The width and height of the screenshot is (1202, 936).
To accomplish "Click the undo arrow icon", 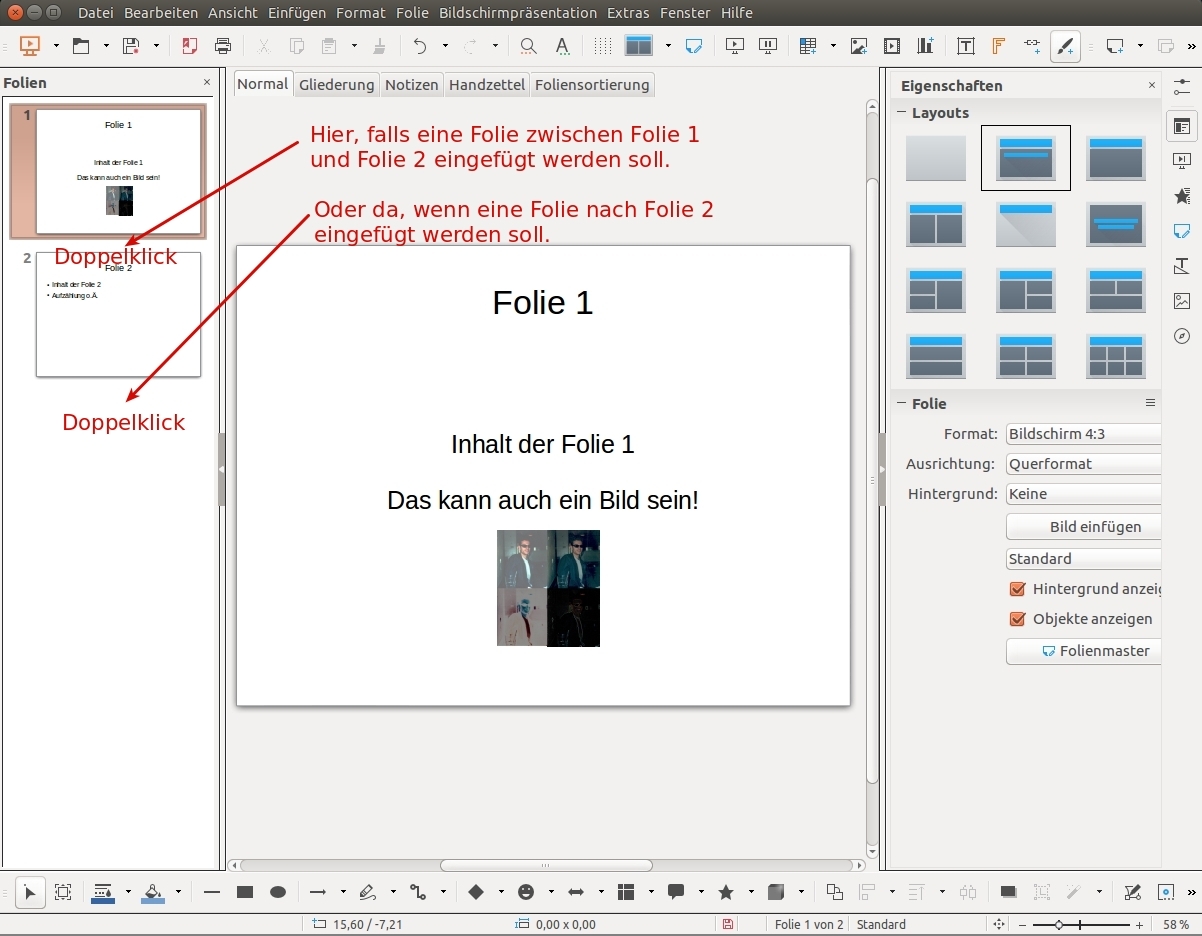I will [420, 46].
